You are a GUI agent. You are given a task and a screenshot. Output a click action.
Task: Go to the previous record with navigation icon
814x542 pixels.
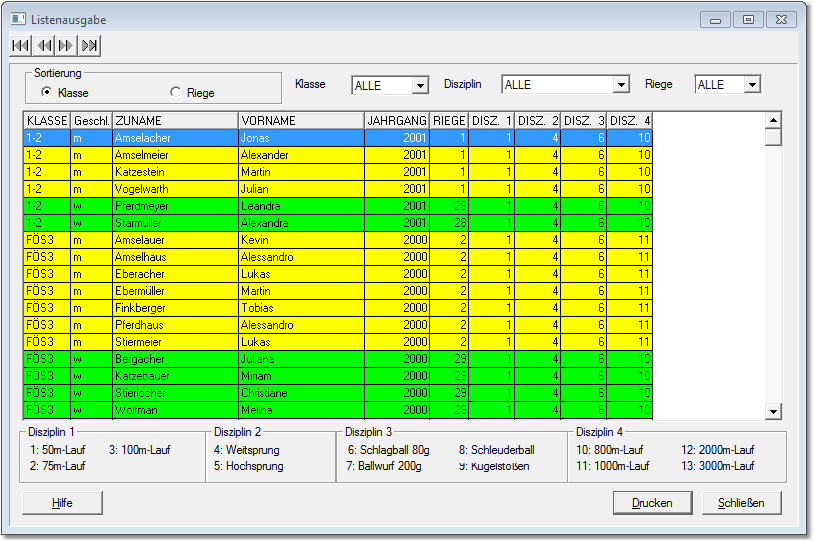coord(44,45)
